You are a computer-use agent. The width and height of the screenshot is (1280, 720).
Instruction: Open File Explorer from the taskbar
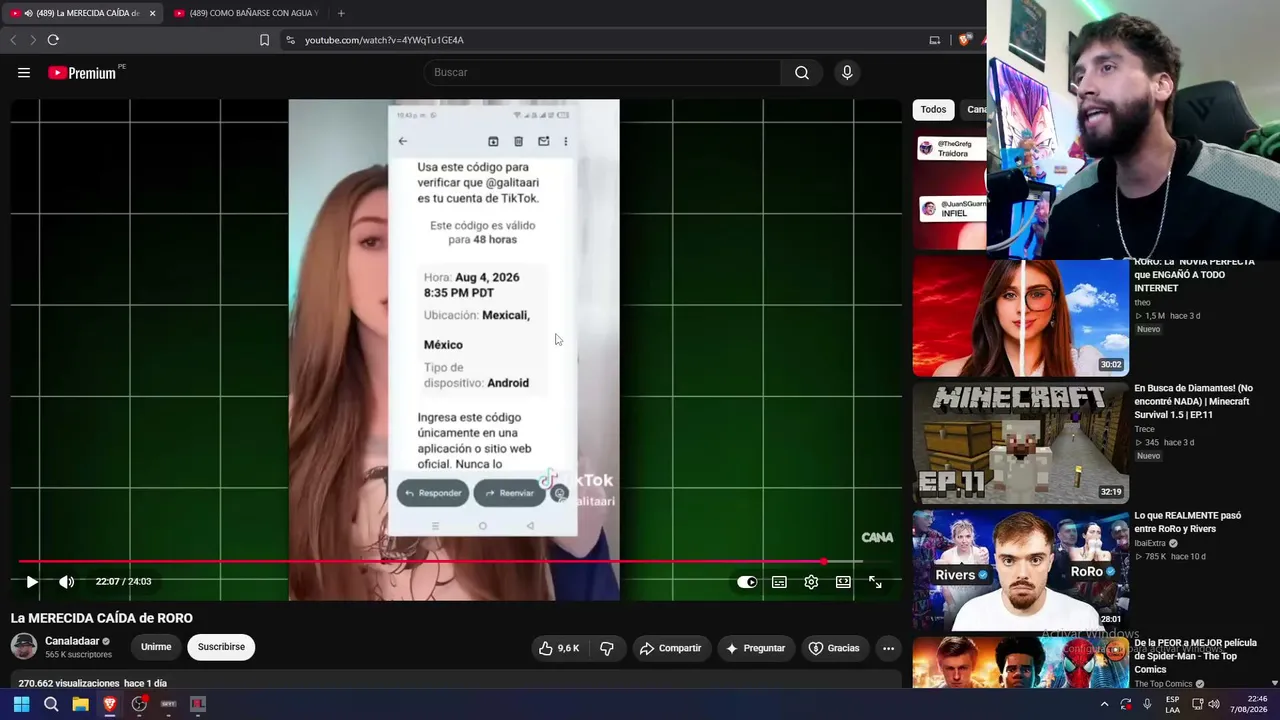tap(80, 704)
